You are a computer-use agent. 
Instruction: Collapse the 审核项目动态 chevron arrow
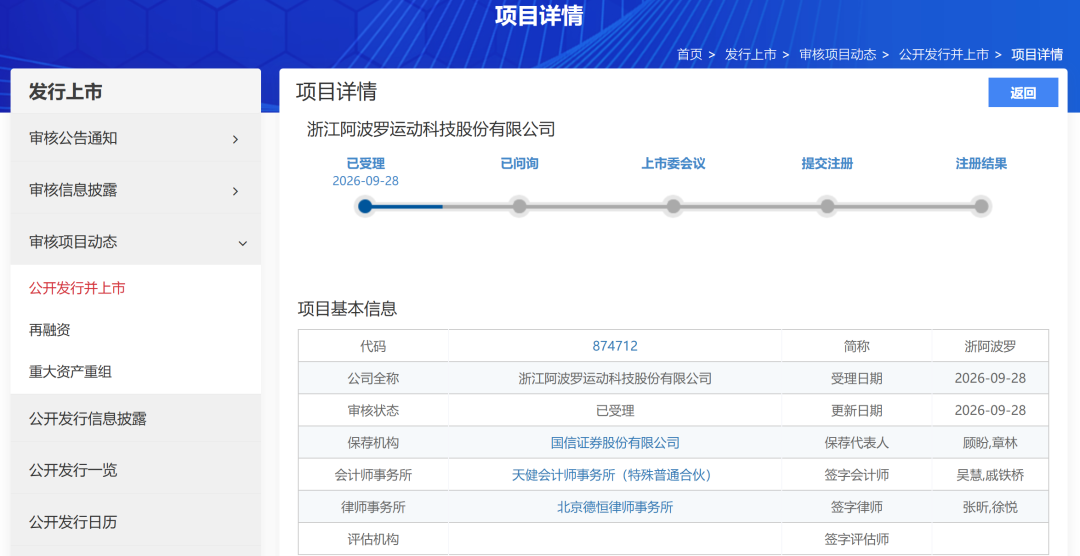point(242,243)
